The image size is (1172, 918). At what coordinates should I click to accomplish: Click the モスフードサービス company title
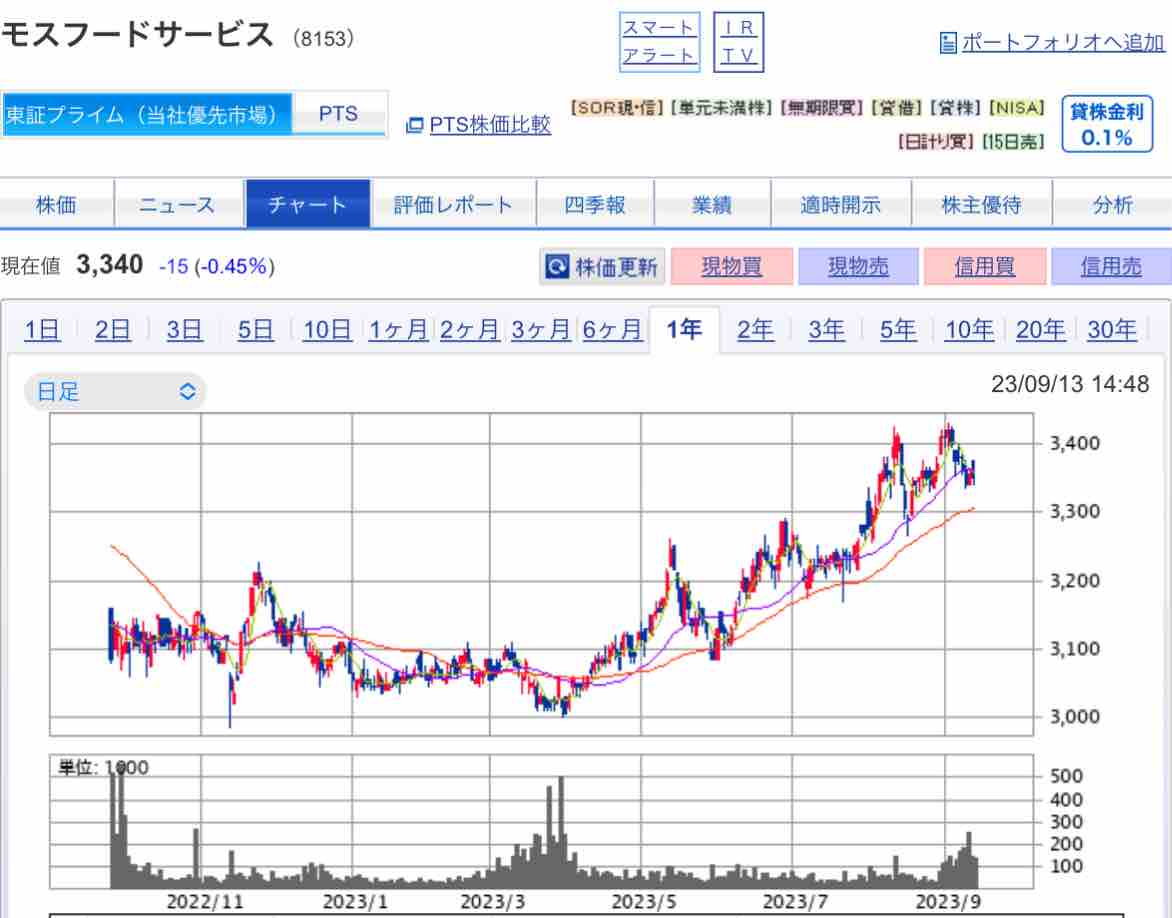138,34
